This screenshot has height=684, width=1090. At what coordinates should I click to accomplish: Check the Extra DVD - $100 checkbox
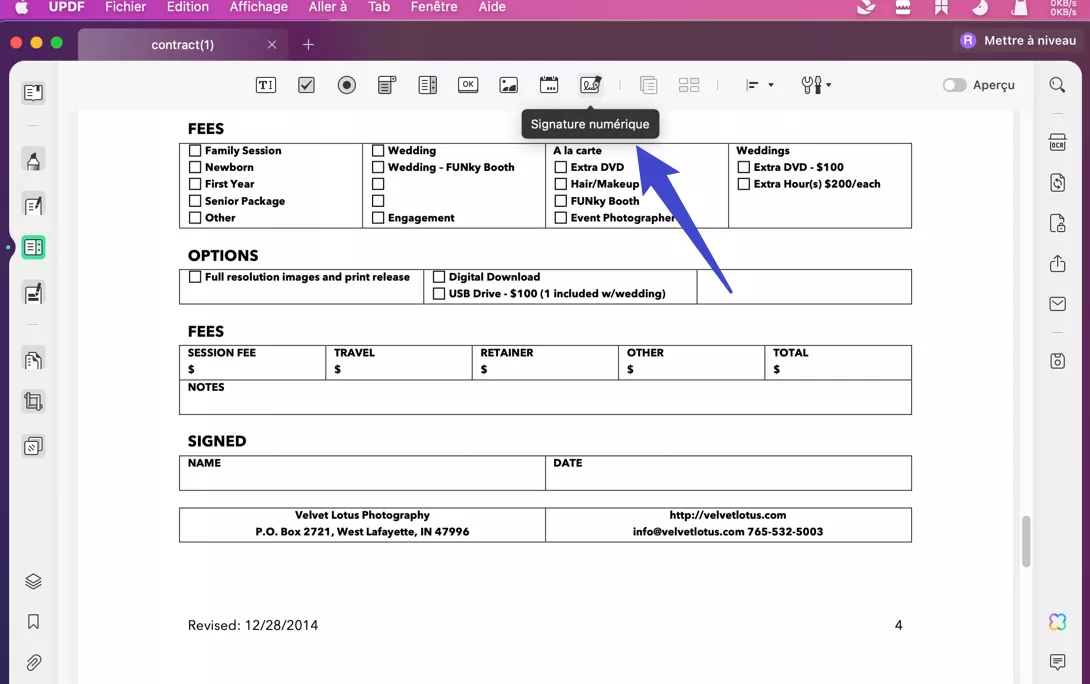(x=743, y=167)
